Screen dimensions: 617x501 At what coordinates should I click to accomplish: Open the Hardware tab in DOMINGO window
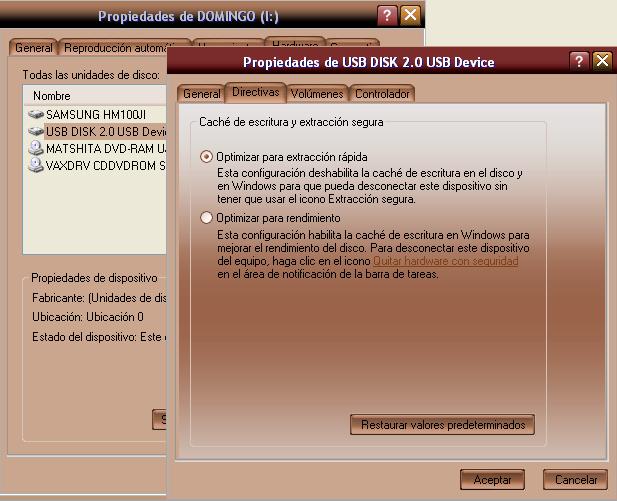tap(295, 41)
